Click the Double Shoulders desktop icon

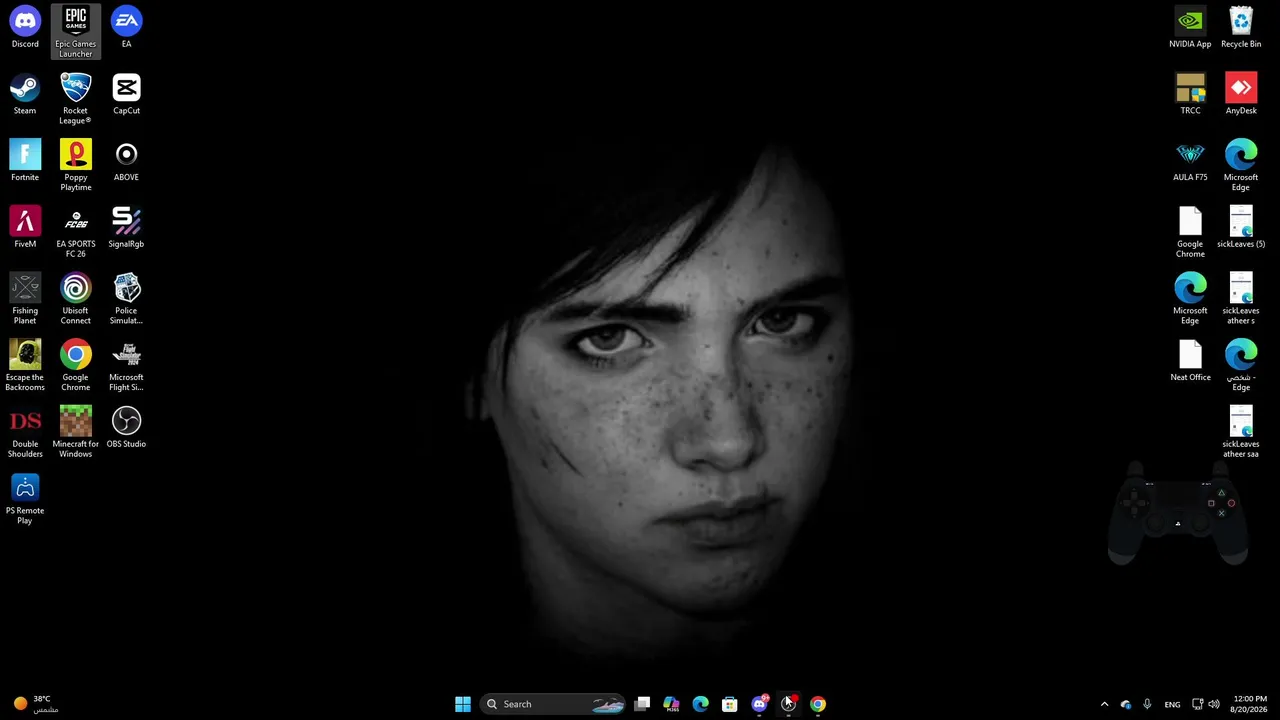point(25,433)
